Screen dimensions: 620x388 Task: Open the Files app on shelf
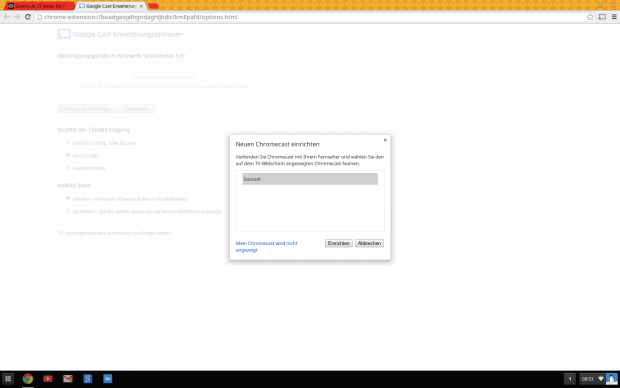(108, 379)
